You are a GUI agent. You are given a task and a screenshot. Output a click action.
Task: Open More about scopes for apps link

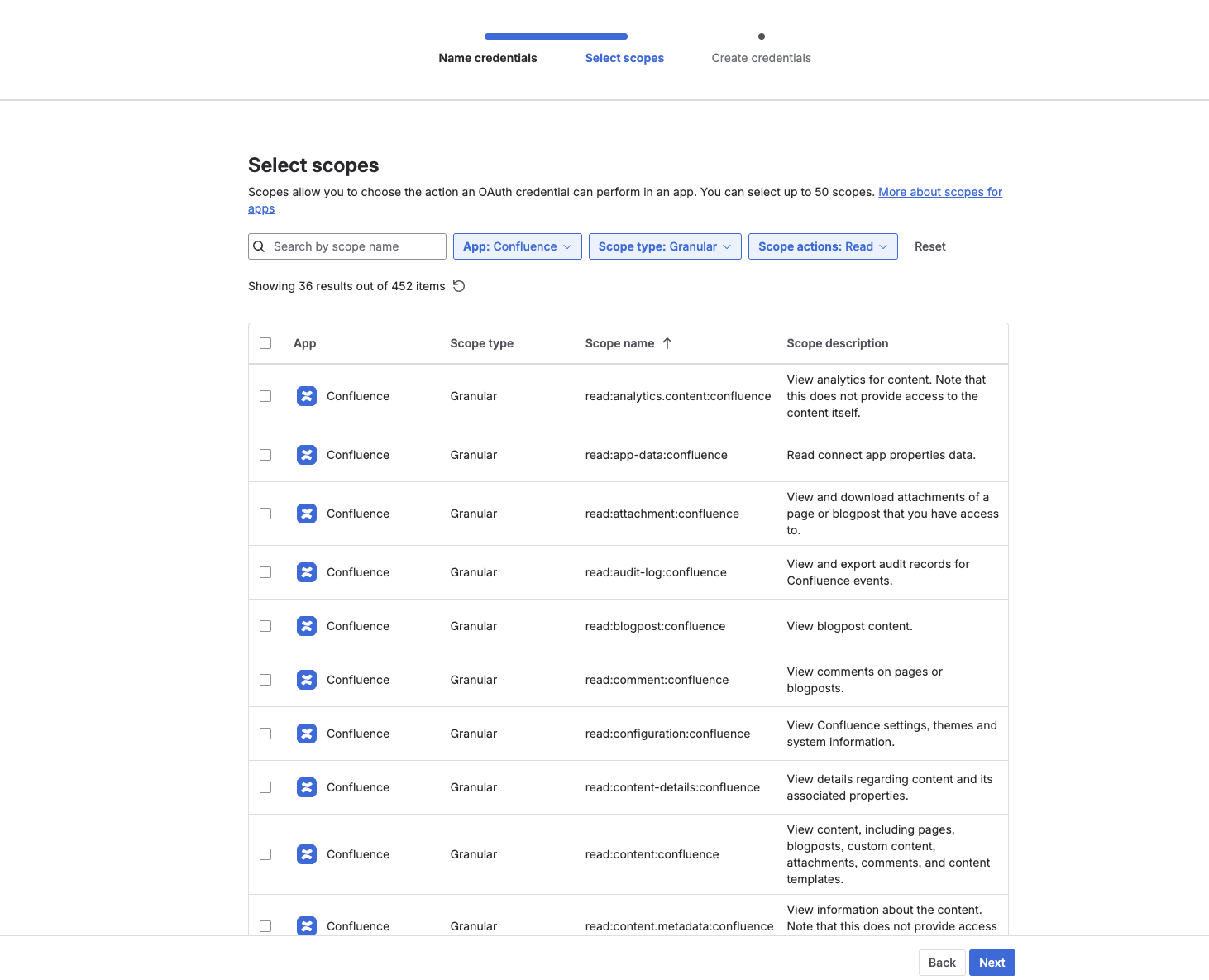(x=940, y=192)
